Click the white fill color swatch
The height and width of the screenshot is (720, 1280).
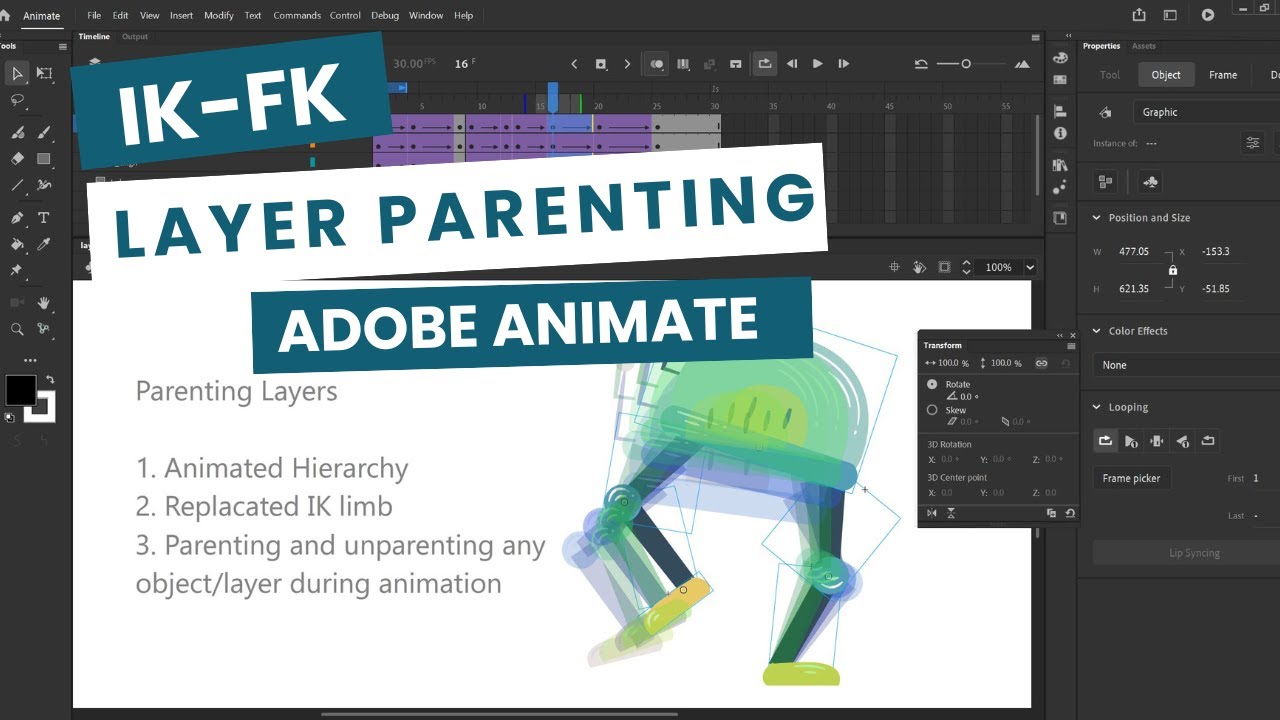coord(42,408)
